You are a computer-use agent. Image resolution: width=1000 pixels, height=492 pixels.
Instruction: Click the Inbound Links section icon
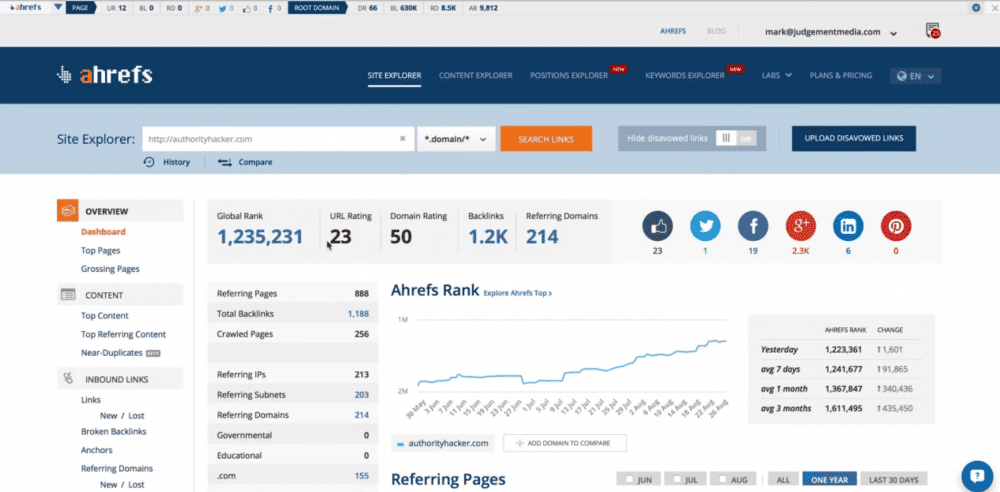click(x=68, y=379)
